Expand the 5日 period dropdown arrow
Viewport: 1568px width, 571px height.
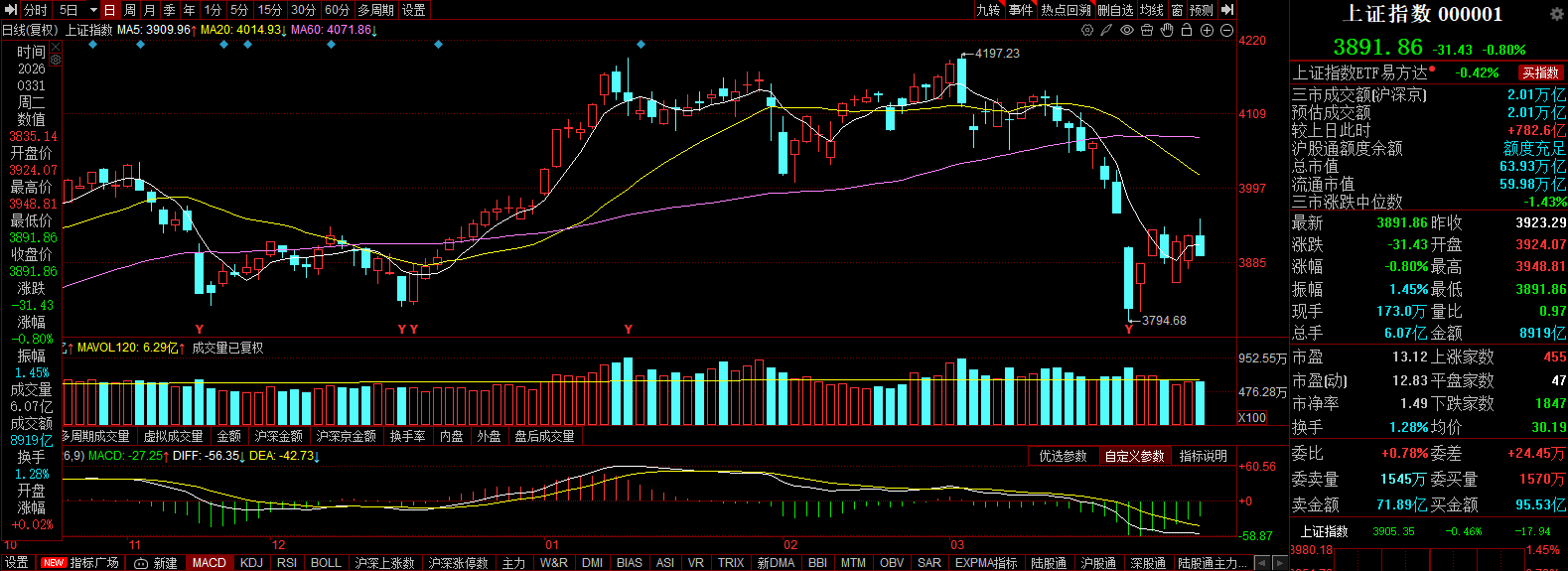click(93, 10)
